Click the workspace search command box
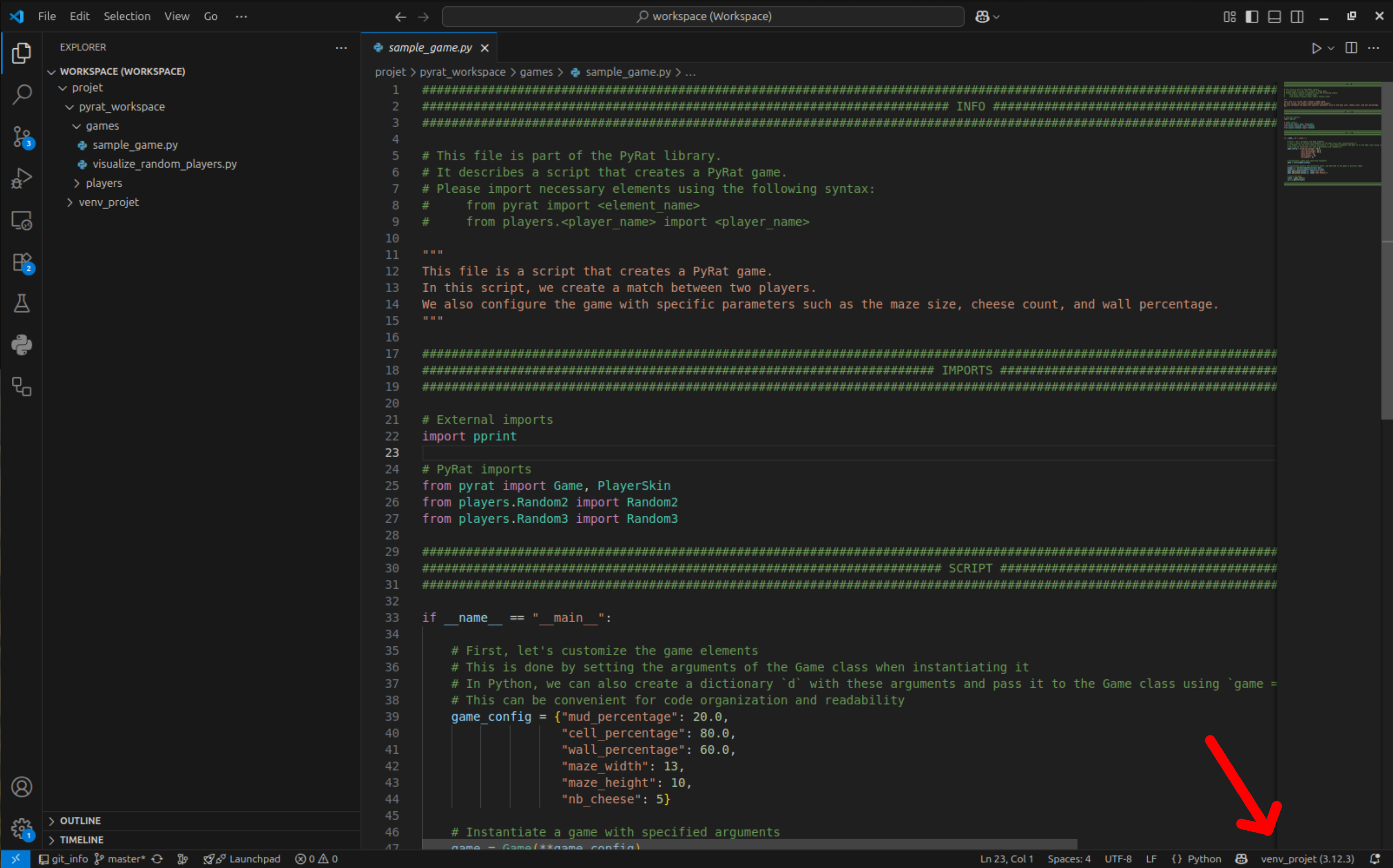 pyautogui.click(x=702, y=17)
